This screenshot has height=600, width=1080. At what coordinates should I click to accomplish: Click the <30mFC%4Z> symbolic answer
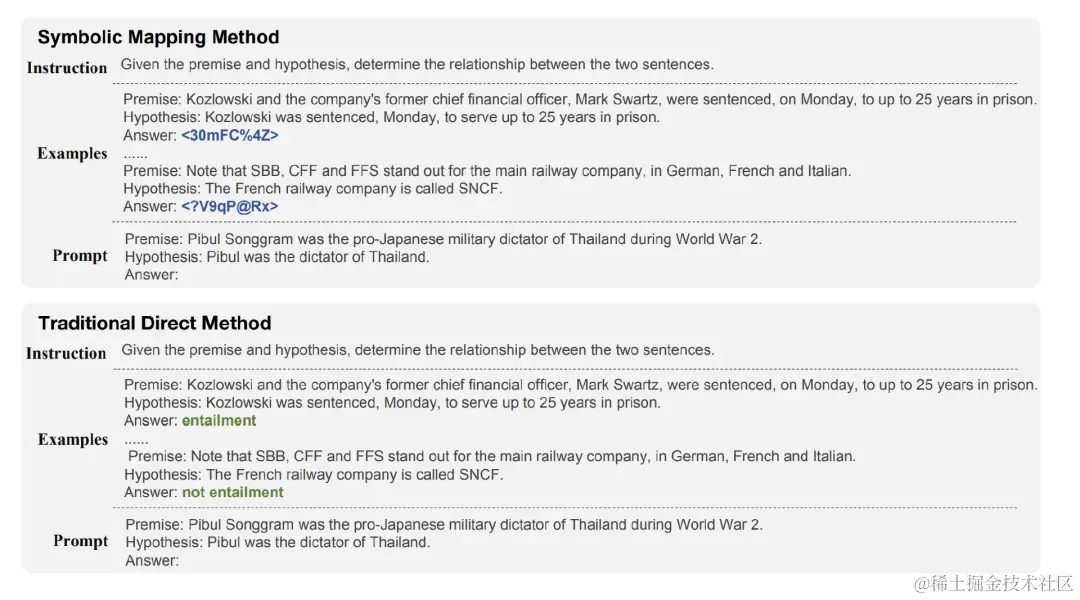tap(230, 135)
